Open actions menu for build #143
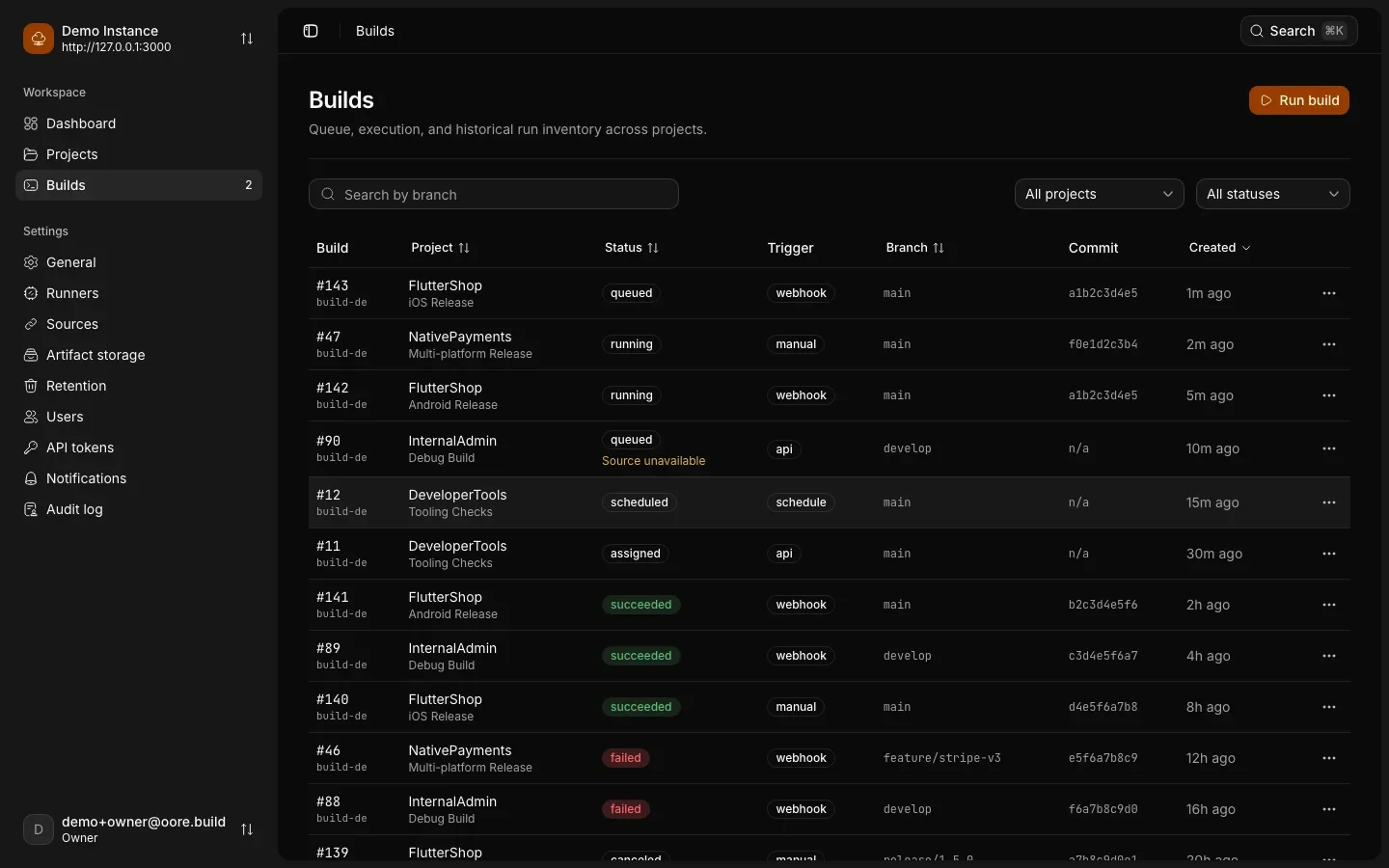This screenshot has height=868, width=1389. [x=1329, y=293]
